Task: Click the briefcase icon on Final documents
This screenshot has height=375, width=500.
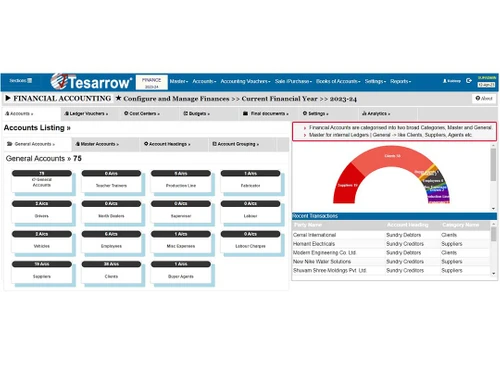Action: [x=245, y=113]
